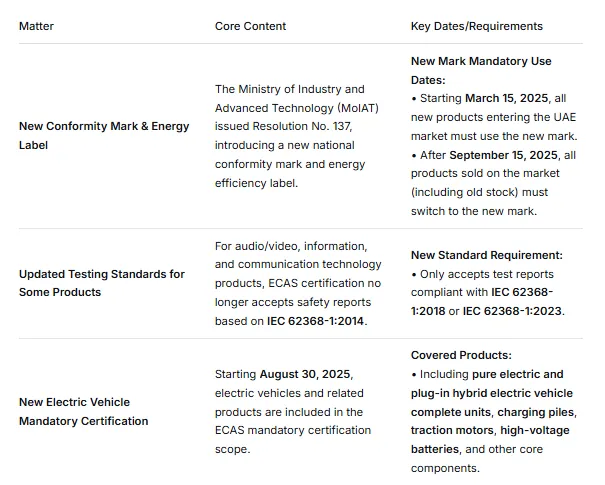
Task: Click the "New Mark Mandatory Use Dates:" heading
Action: click(x=480, y=70)
